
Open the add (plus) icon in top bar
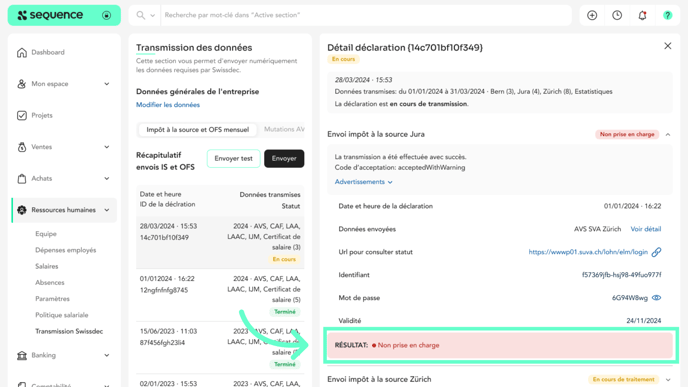[592, 15]
